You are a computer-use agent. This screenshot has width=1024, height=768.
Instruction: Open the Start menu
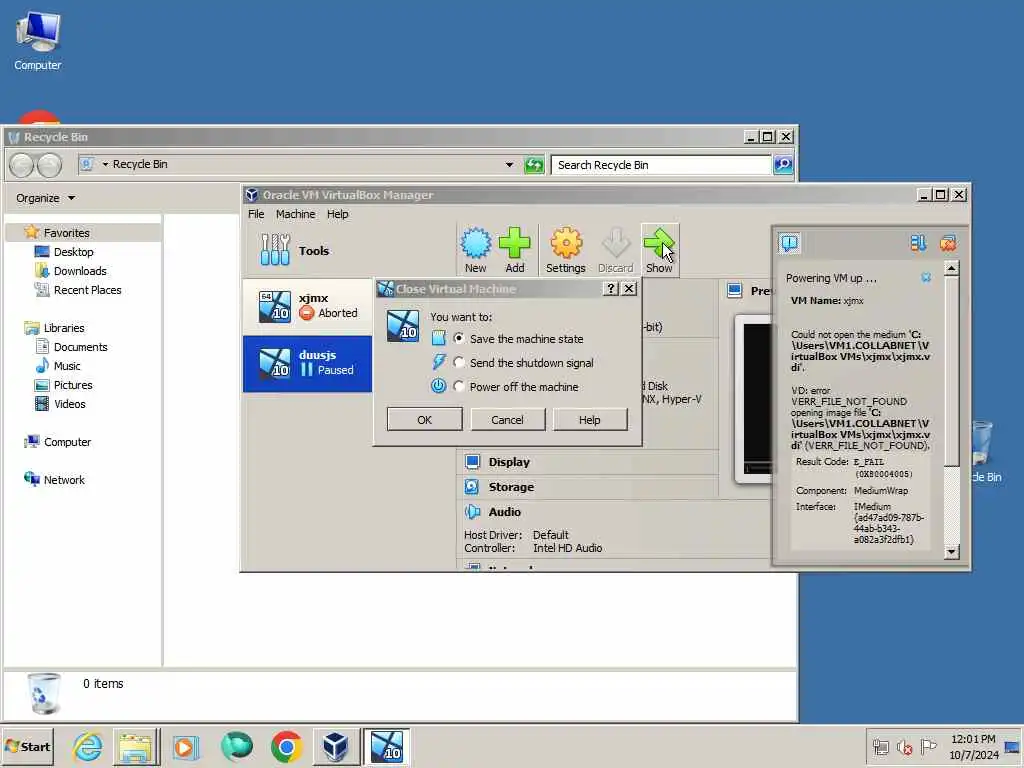point(27,746)
